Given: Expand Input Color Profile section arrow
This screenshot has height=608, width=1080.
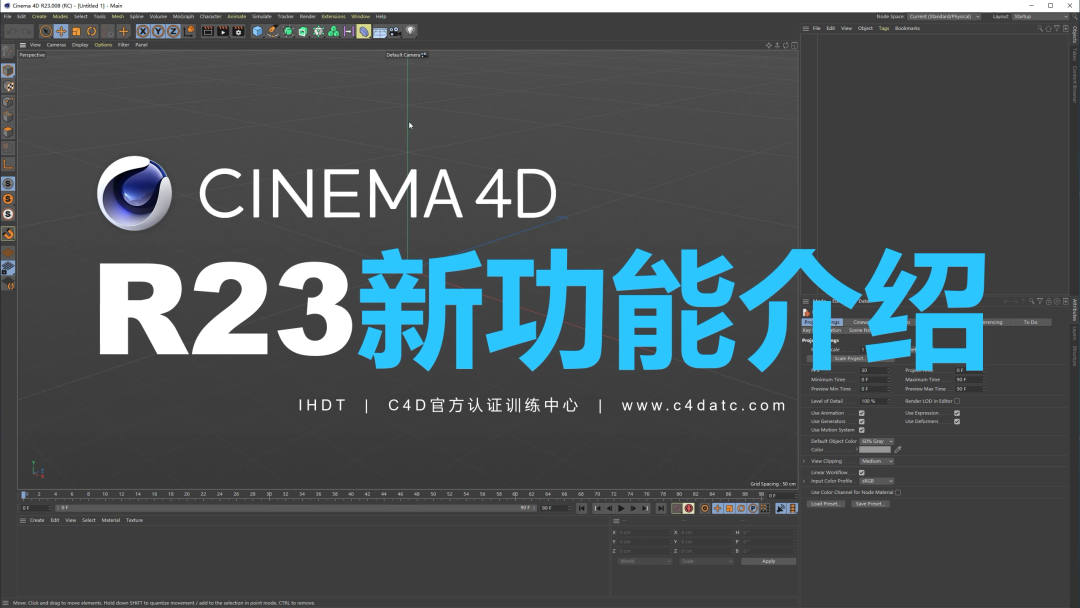Looking at the screenshot, I should [804, 481].
